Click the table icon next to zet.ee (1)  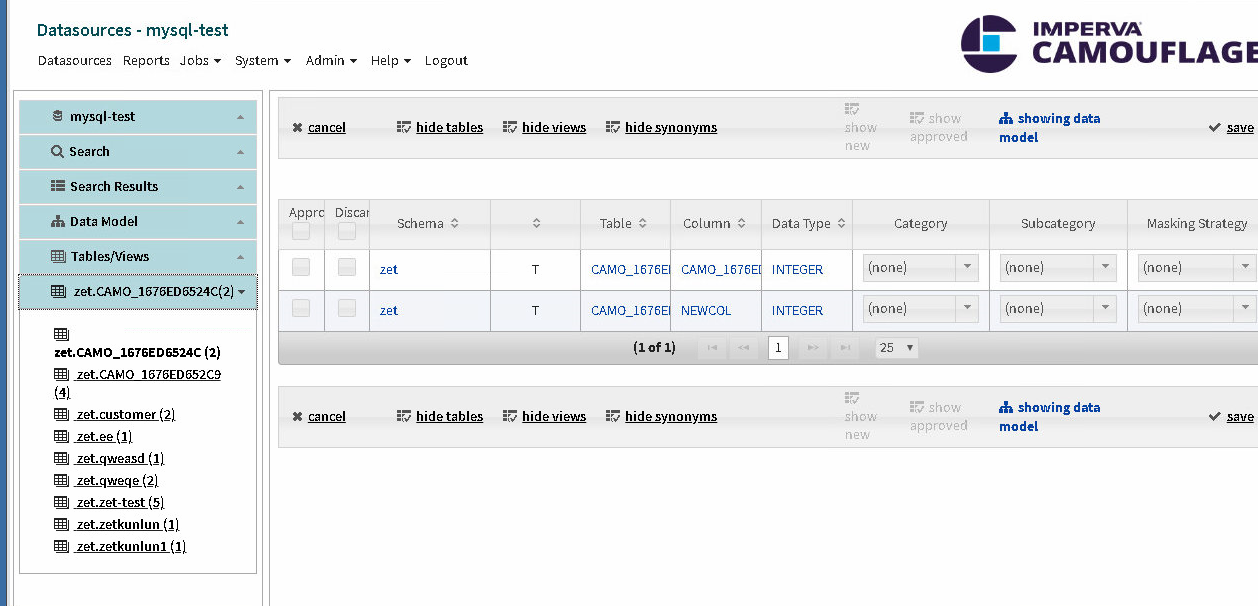click(x=61, y=436)
